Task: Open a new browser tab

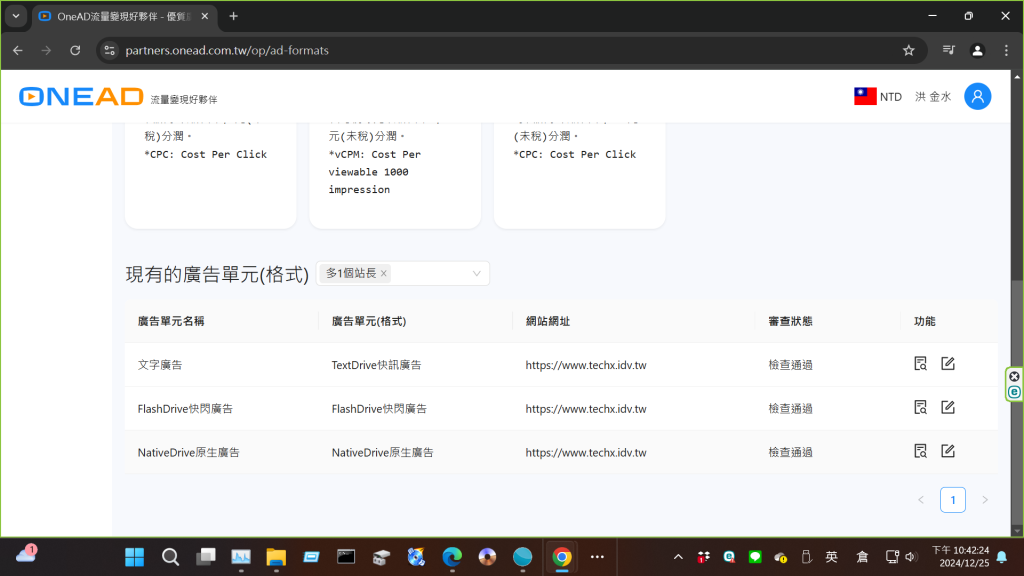Action: point(234,16)
